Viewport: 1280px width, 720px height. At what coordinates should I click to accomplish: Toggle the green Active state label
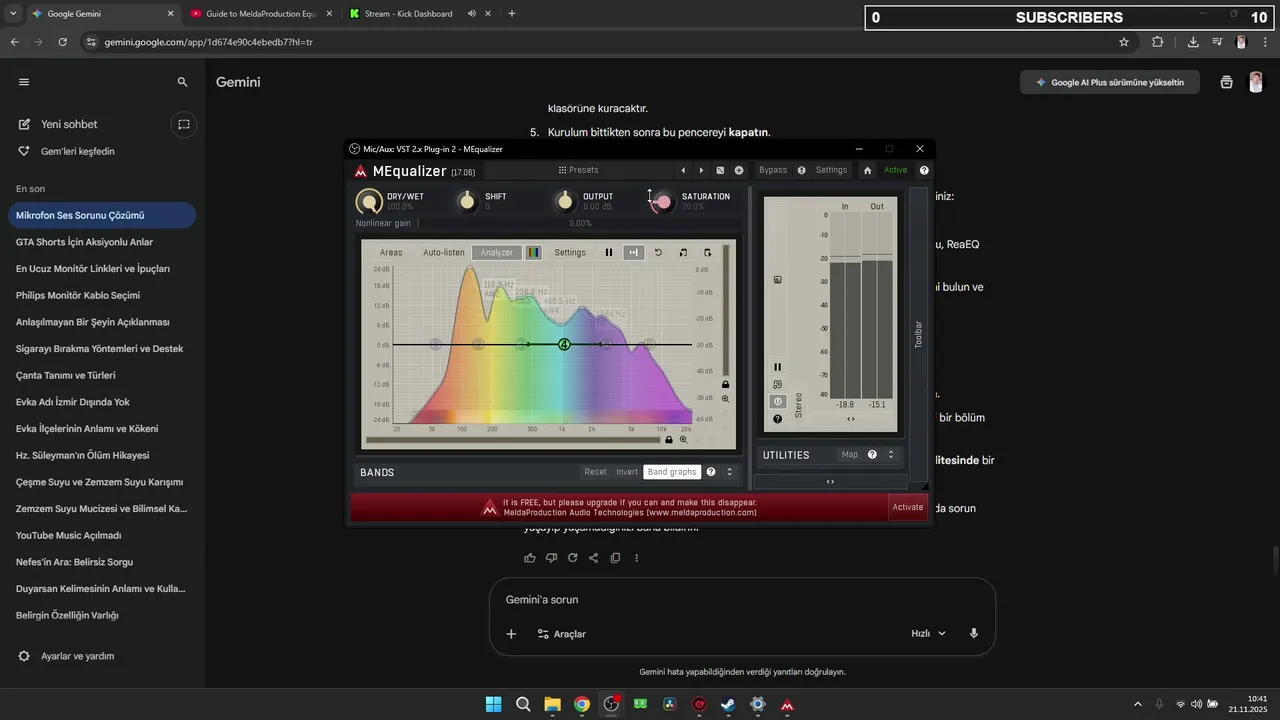tap(896, 170)
